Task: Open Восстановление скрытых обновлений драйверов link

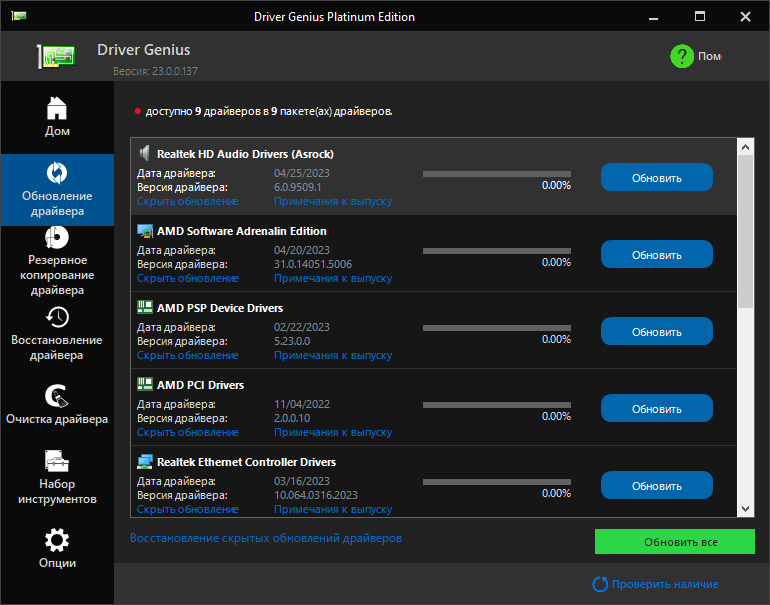Action: pyautogui.click(x=266, y=538)
